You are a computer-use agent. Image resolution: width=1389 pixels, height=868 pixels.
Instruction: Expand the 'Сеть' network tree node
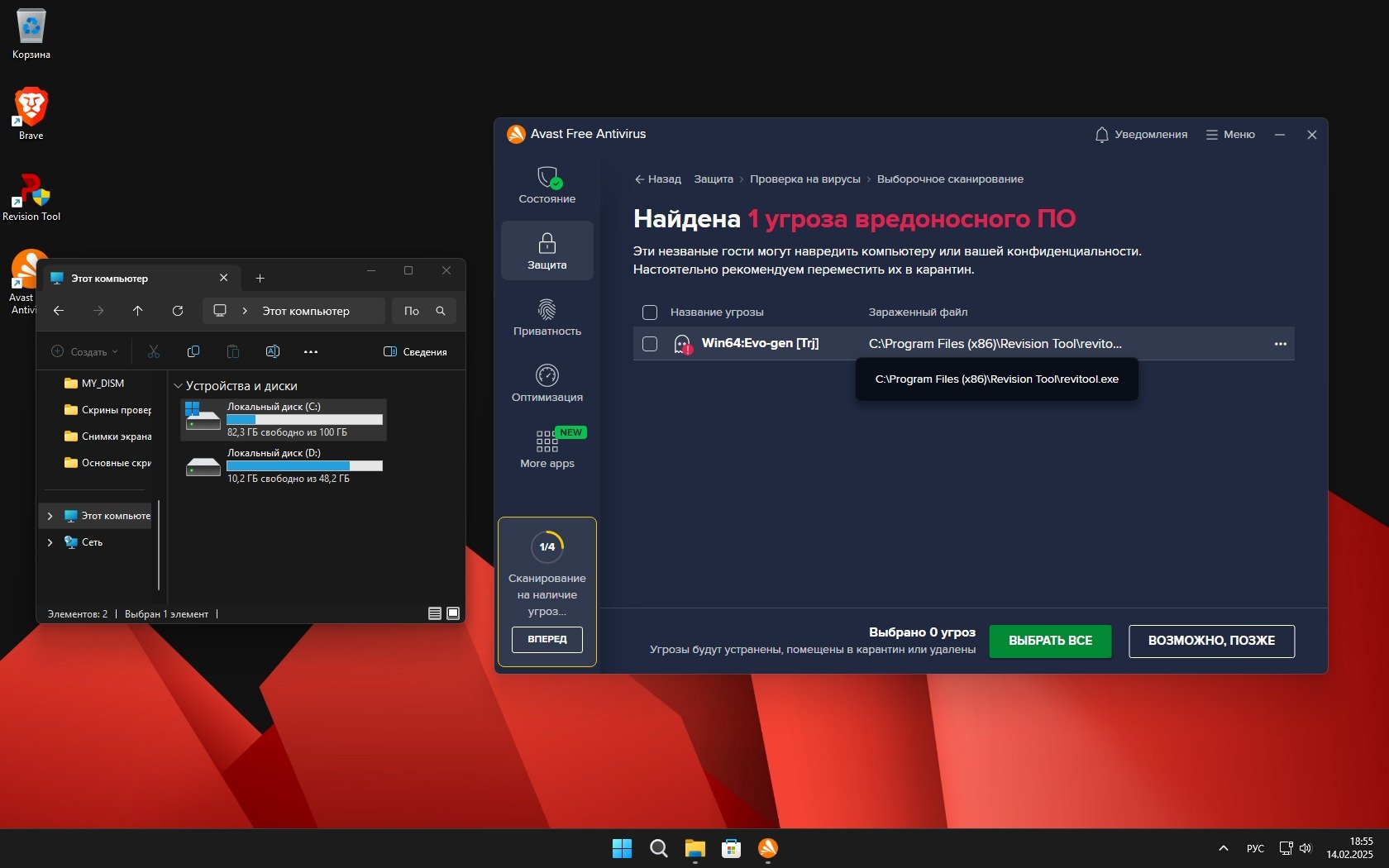coord(50,542)
